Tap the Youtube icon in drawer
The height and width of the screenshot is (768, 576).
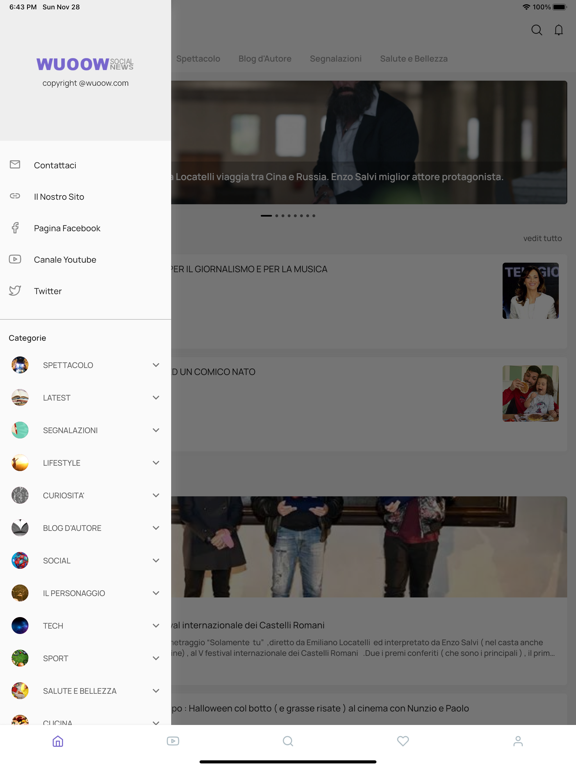tap(15, 259)
